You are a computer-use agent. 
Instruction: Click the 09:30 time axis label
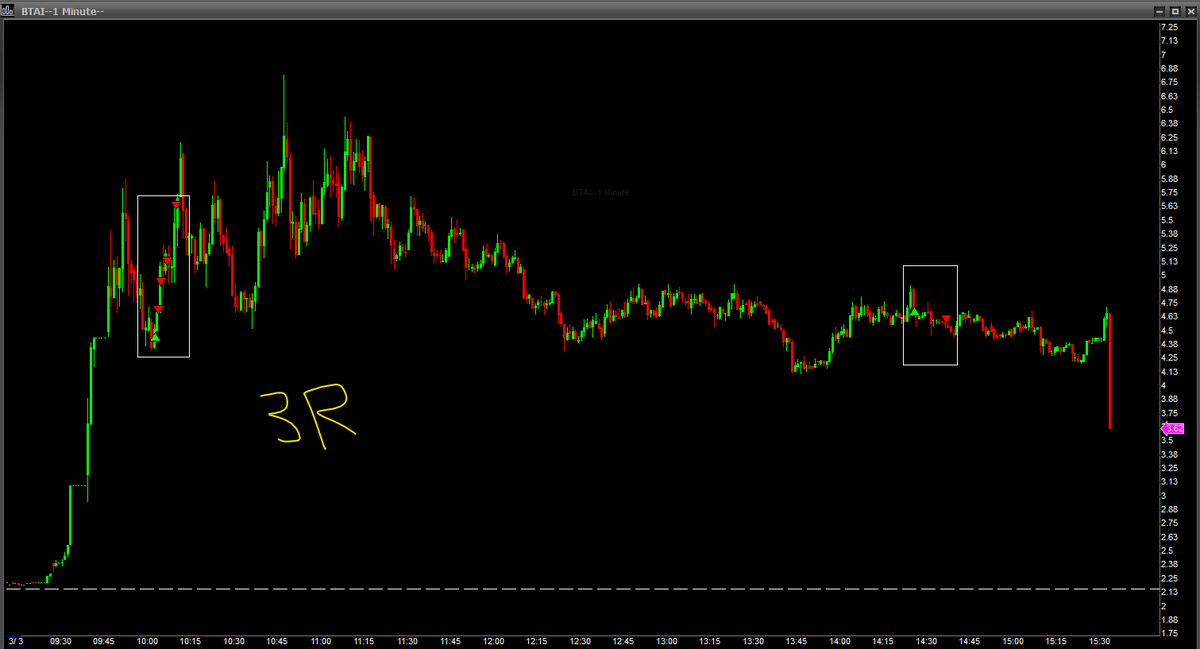[x=61, y=641]
